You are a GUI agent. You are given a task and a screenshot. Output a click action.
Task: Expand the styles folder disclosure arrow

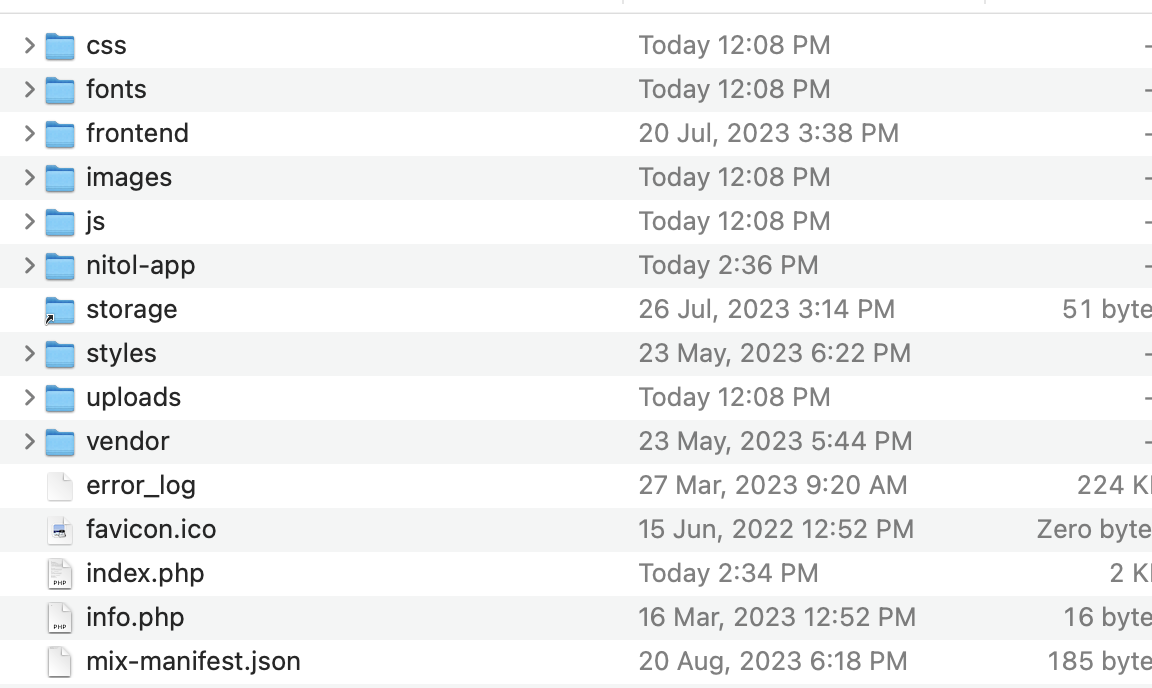pyautogui.click(x=29, y=354)
